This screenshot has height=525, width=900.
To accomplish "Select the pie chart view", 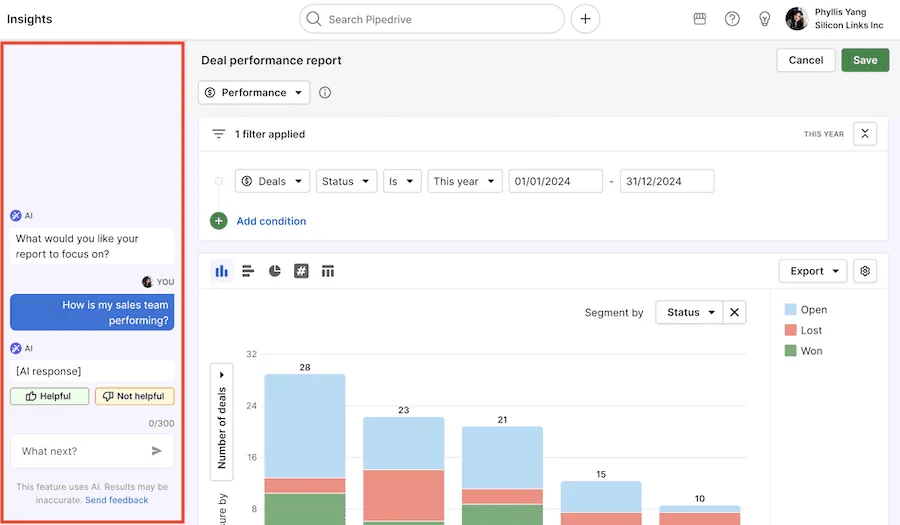I will point(274,271).
